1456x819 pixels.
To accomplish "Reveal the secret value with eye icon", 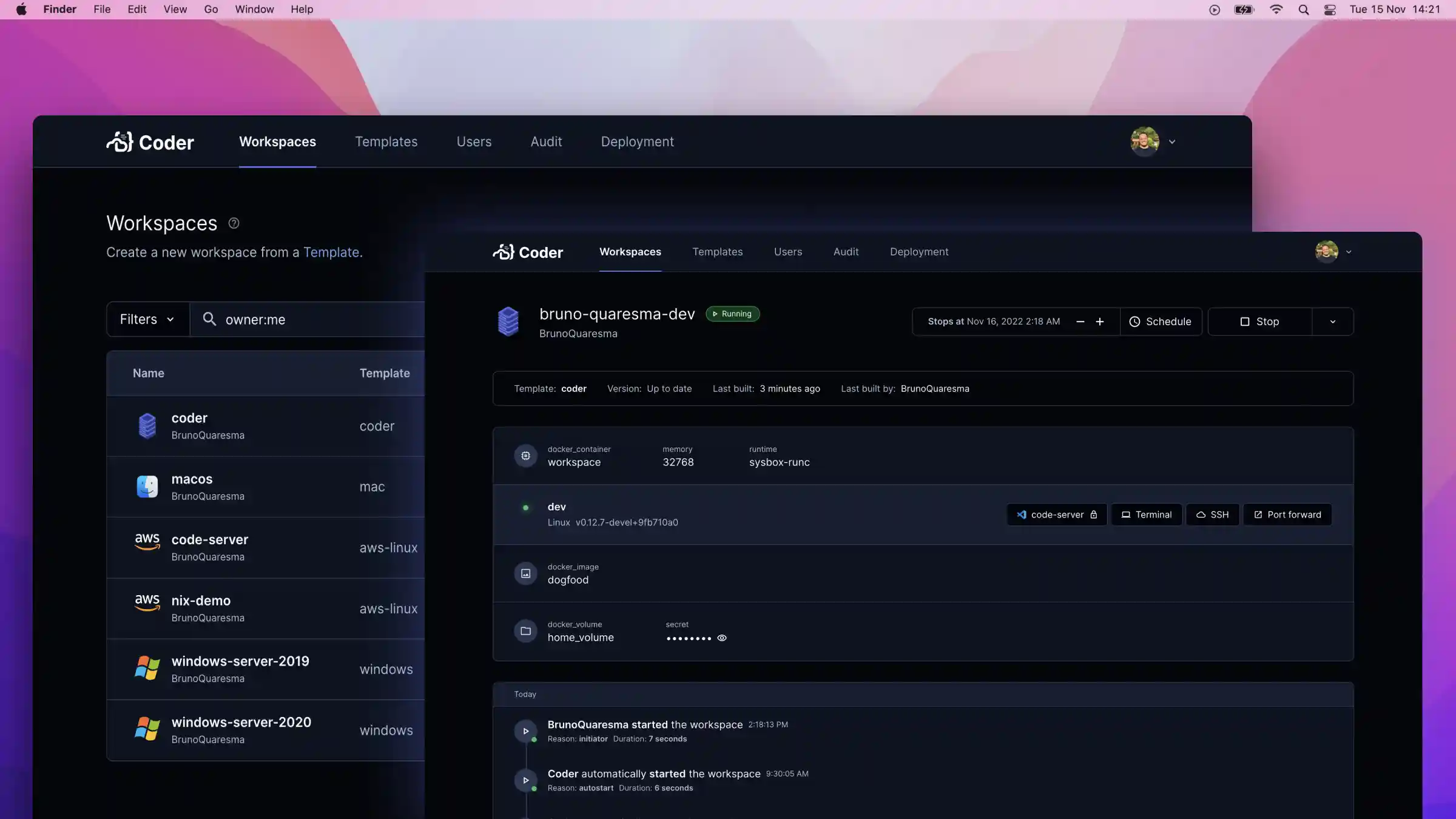I will [722, 638].
